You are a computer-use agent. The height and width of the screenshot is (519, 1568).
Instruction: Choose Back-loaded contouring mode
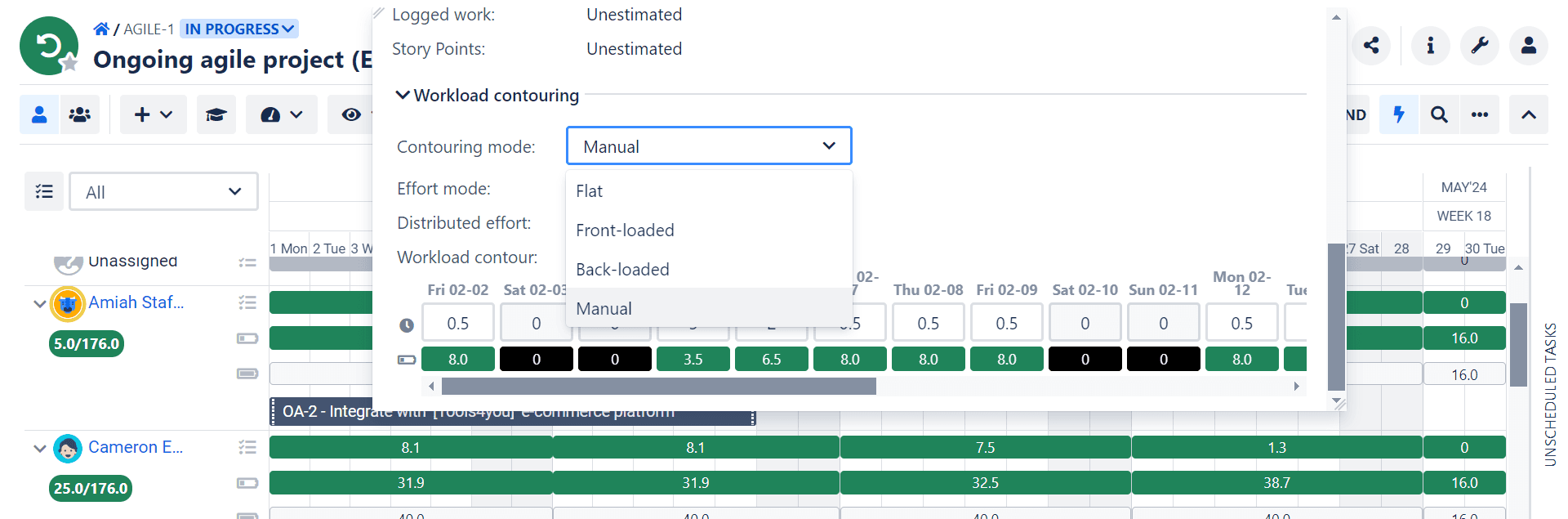click(x=709, y=269)
